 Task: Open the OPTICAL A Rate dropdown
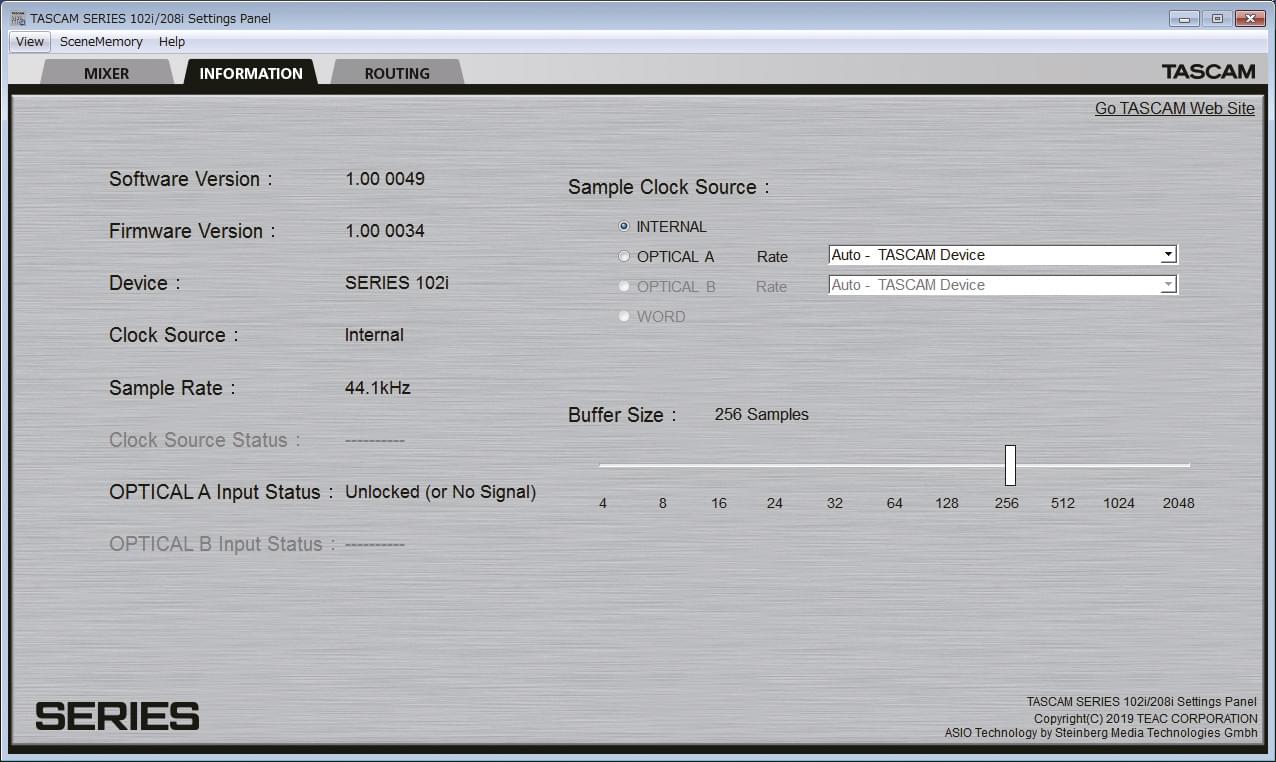tap(1167, 255)
